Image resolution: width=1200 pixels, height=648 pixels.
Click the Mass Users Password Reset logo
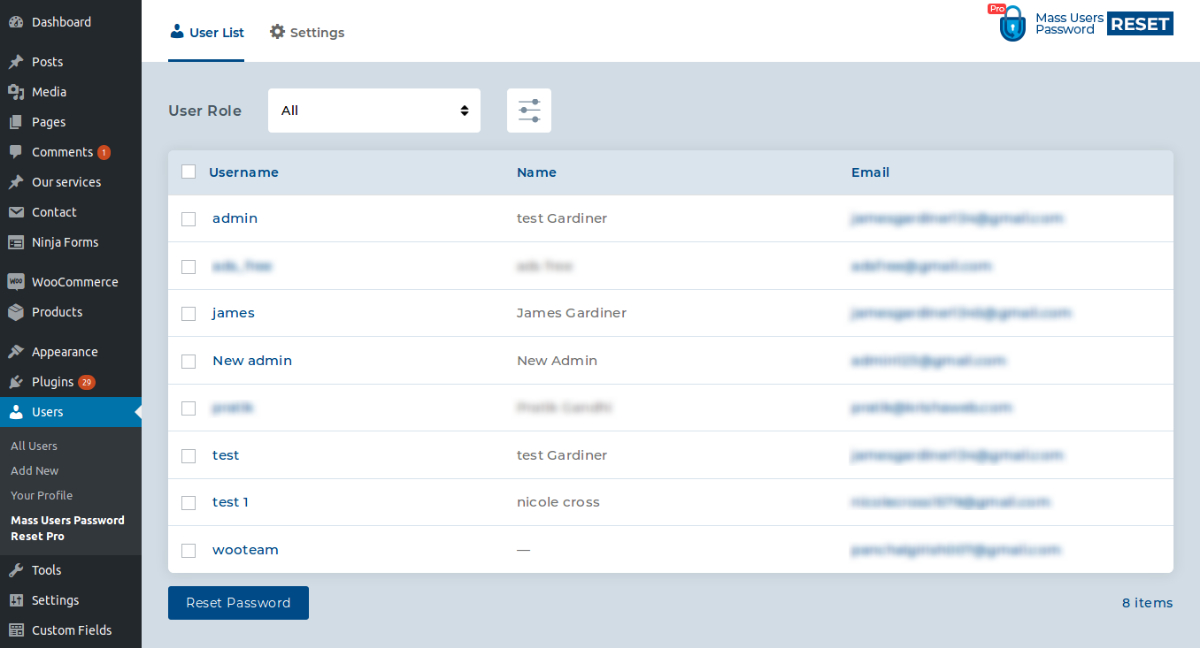click(1083, 23)
